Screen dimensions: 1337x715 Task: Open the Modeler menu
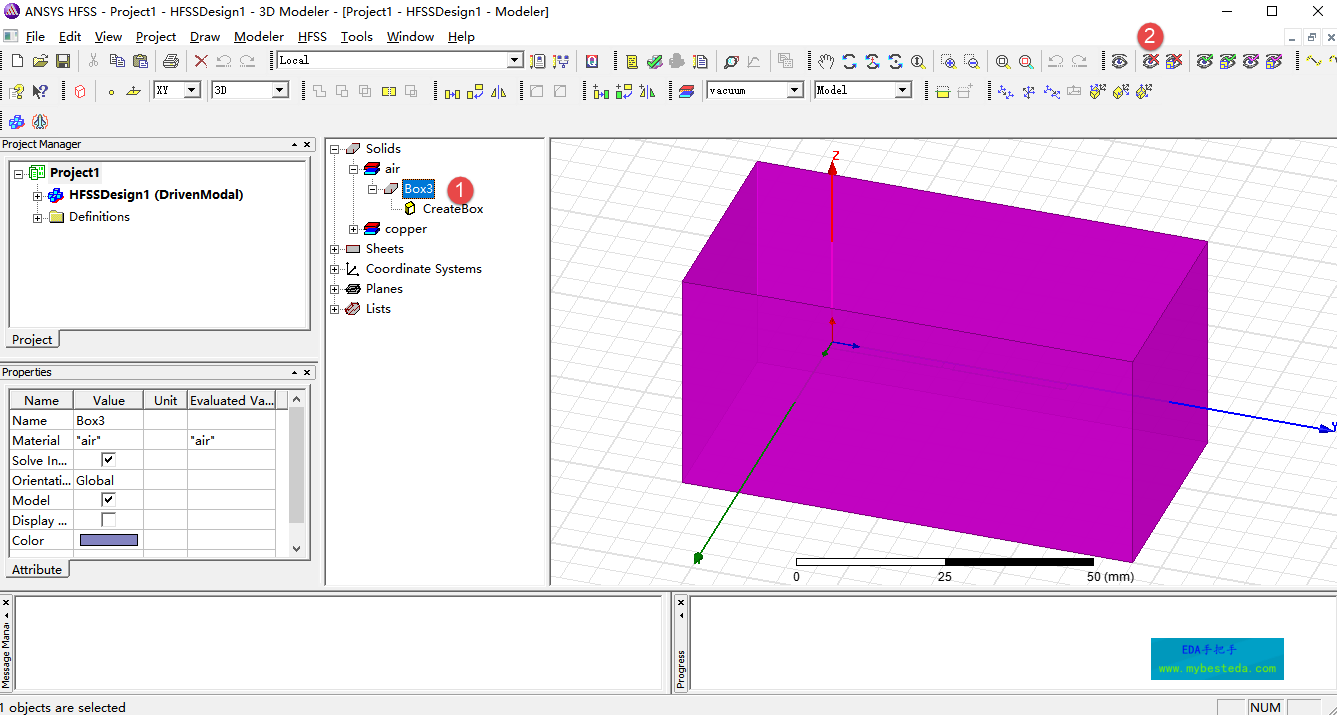(x=259, y=37)
